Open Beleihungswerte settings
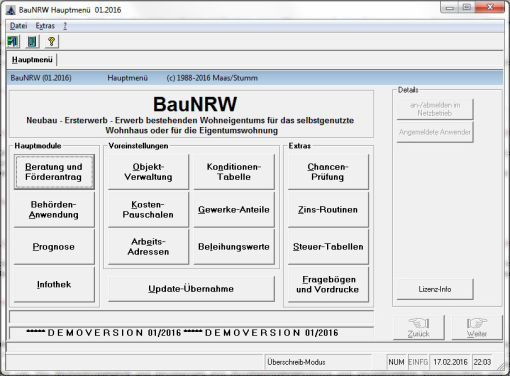Screen dimensions: 510x376 click(x=234, y=247)
